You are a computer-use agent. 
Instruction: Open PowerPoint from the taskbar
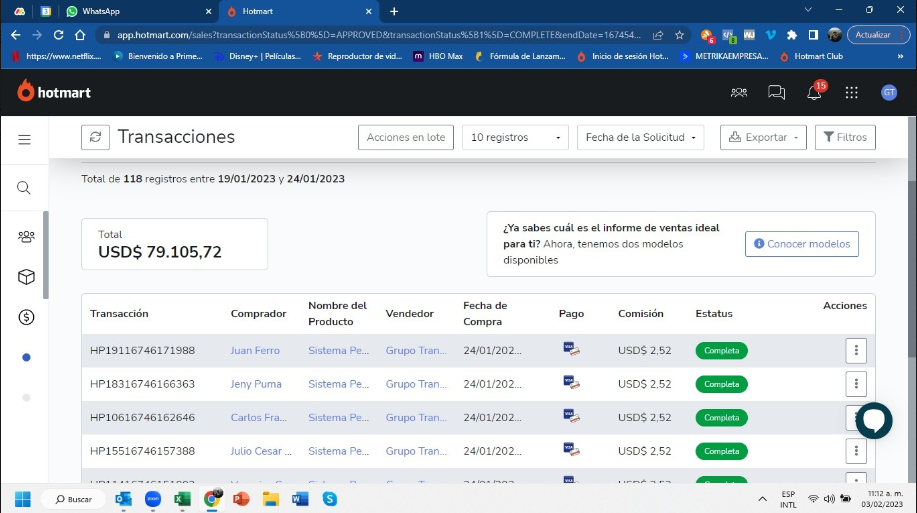pyautogui.click(x=241, y=499)
